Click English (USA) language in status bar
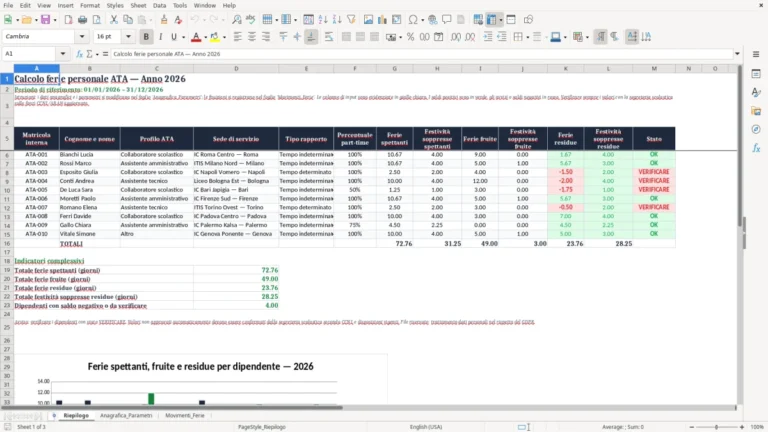The width and height of the screenshot is (768, 432). pos(426,427)
